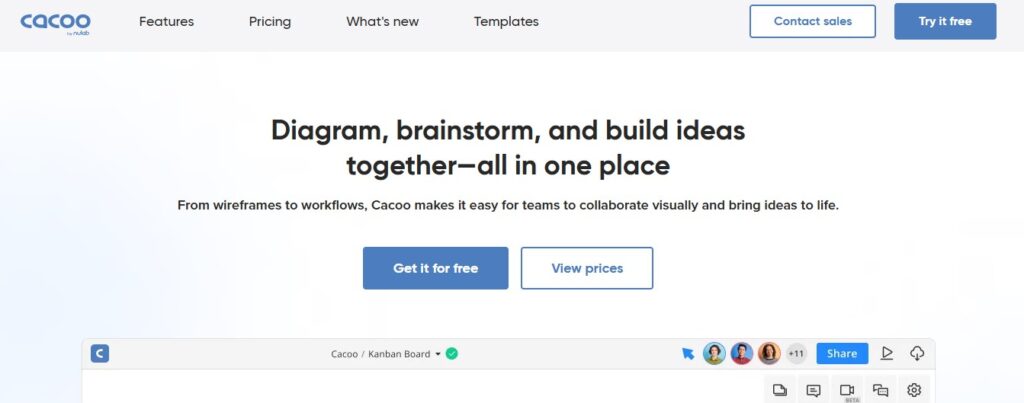1024x403 pixels.
Task: Start presentation with the play icon
Action: click(x=886, y=353)
